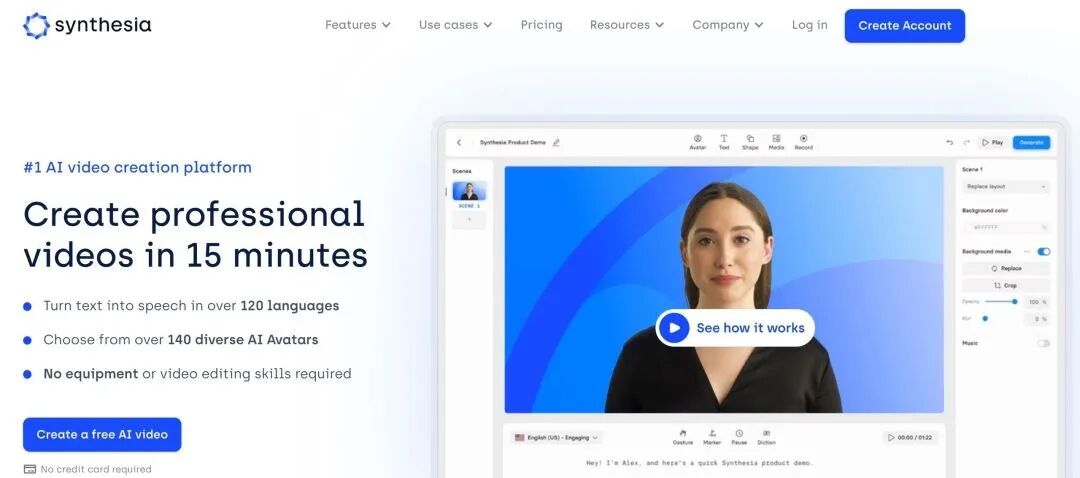Open the Media tool
1080x478 pixels.
(x=776, y=143)
